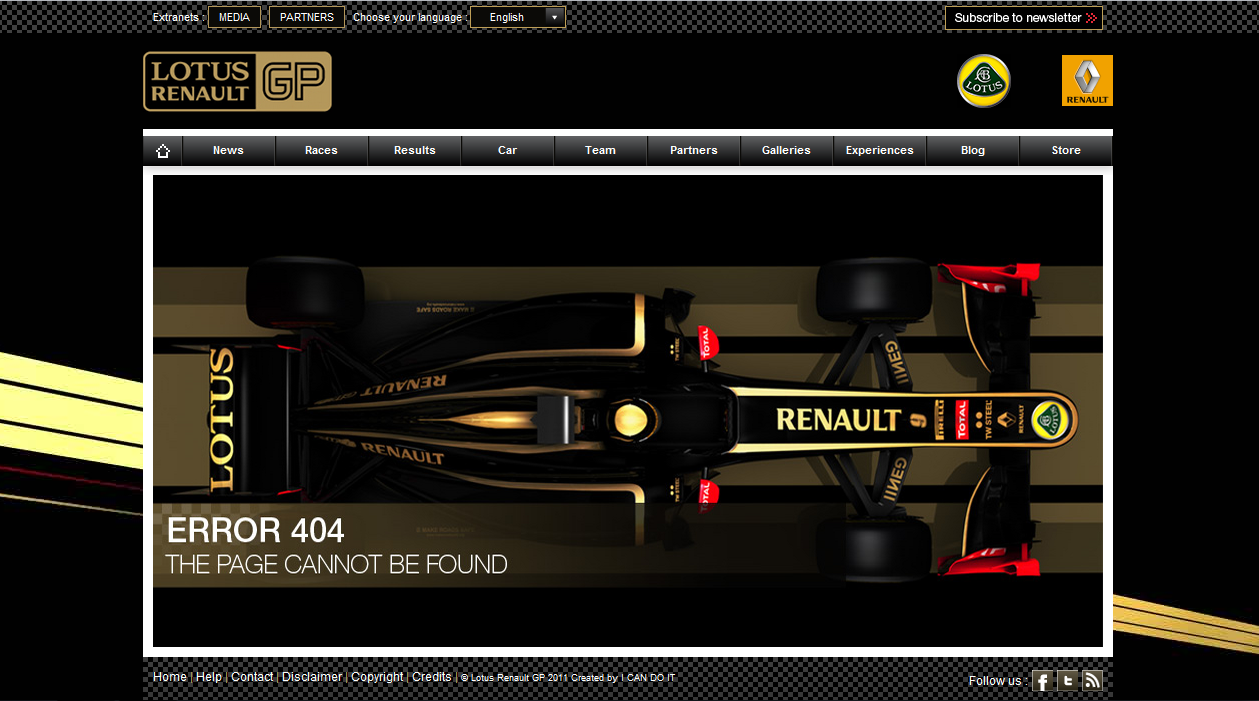
Task: Open the Facebook follow icon
Action: tap(1042, 681)
